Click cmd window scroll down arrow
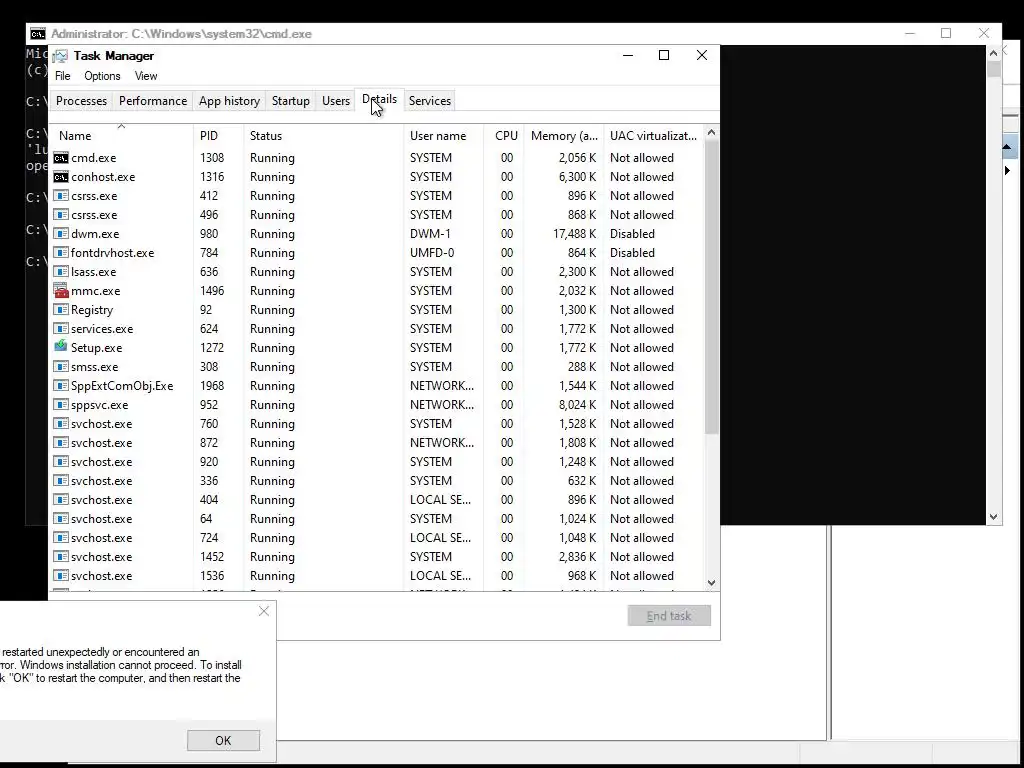 [x=993, y=517]
